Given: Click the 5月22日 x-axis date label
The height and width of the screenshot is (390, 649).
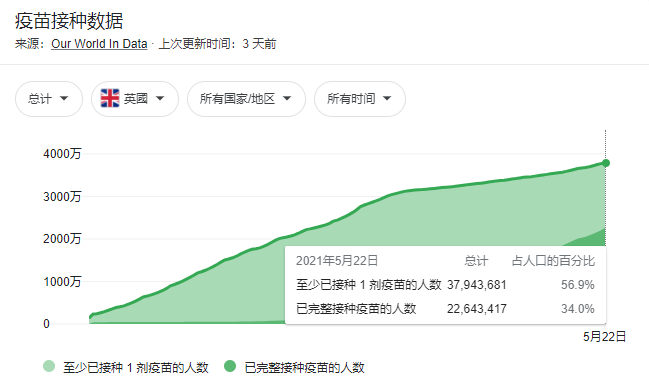Looking at the screenshot, I should [x=604, y=337].
